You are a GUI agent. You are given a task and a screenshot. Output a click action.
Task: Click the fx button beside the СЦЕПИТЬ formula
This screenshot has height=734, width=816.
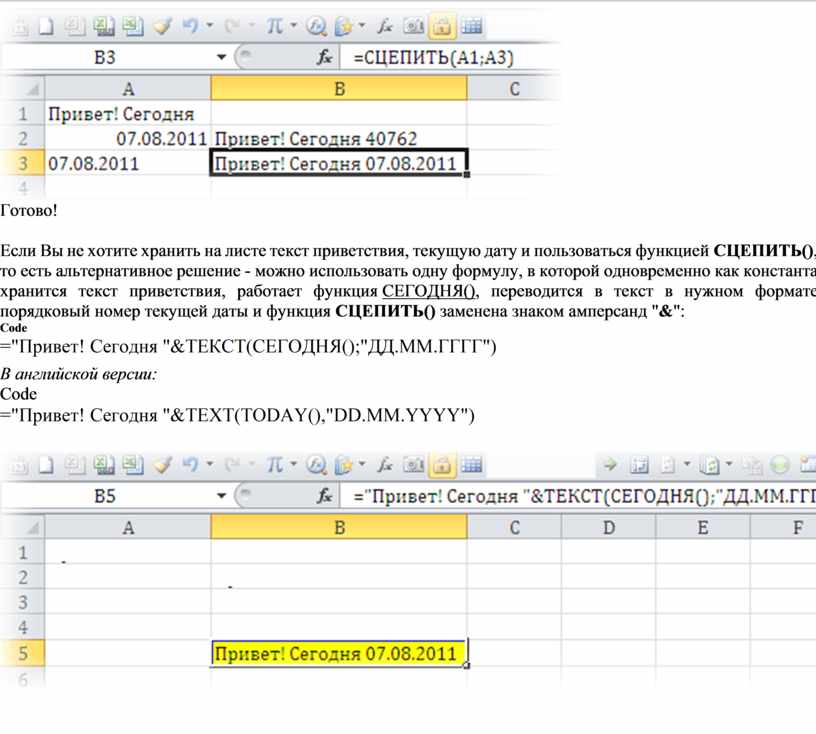point(325,57)
